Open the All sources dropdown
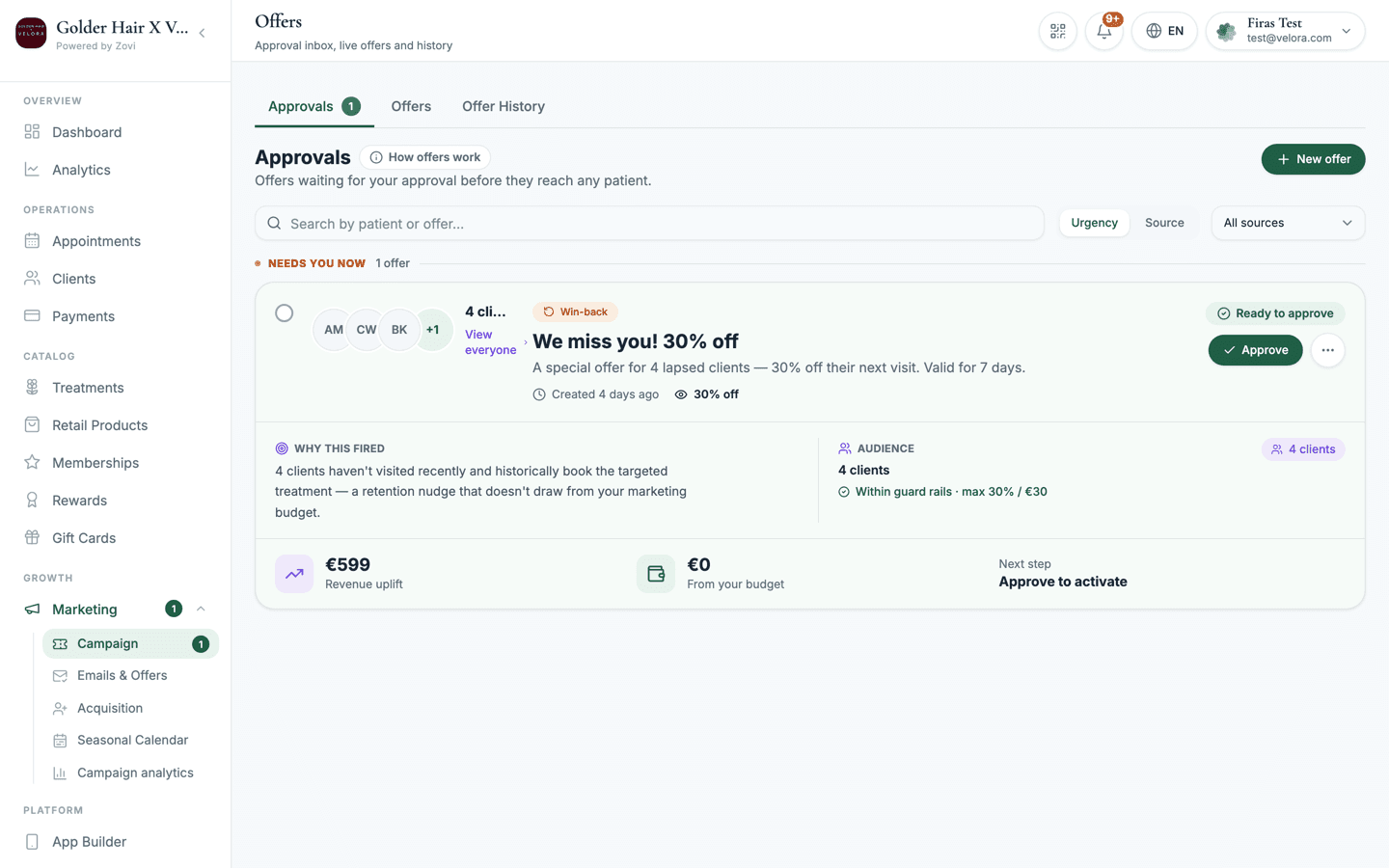Image resolution: width=1389 pixels, height=868 pixels. pyautogui.click(x=1288, y=223)
